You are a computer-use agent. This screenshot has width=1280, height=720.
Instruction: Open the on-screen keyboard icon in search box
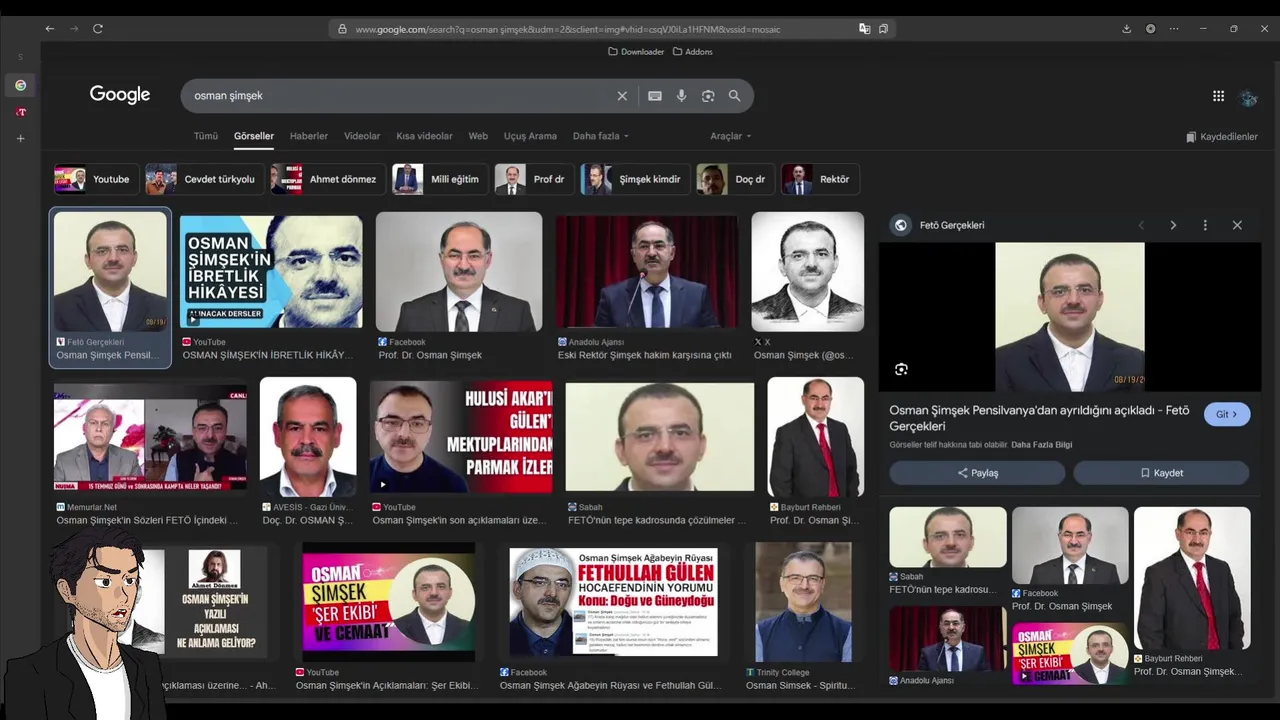tap(655, 96)
